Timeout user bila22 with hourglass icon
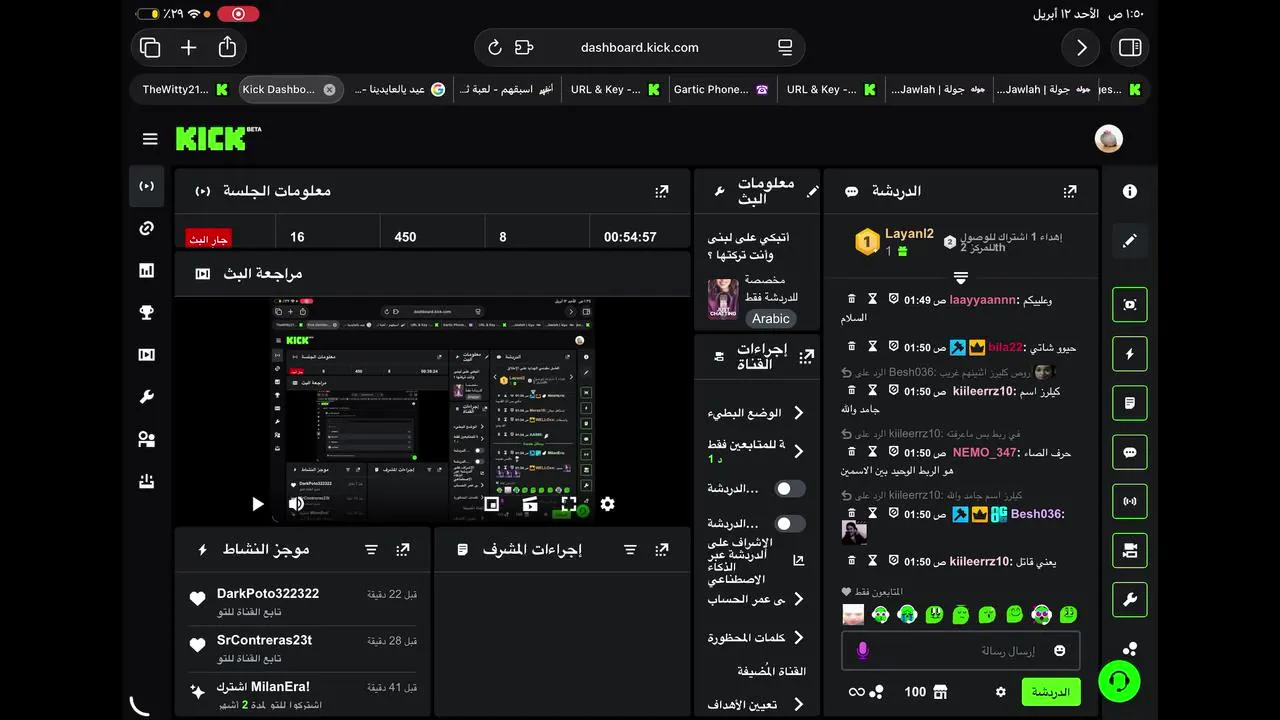 (872, 347)
